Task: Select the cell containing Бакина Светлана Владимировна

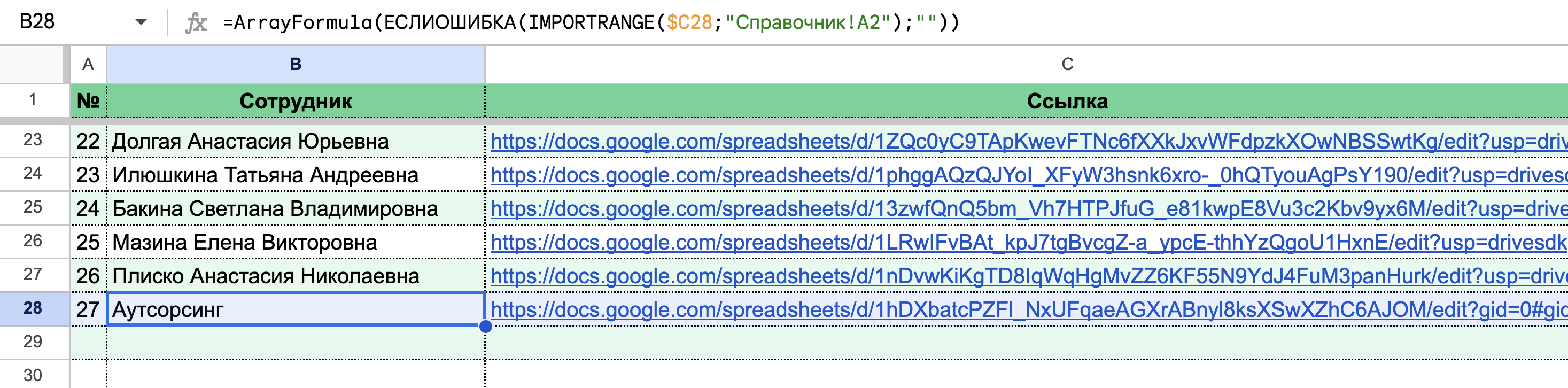Action: (274, 207)
